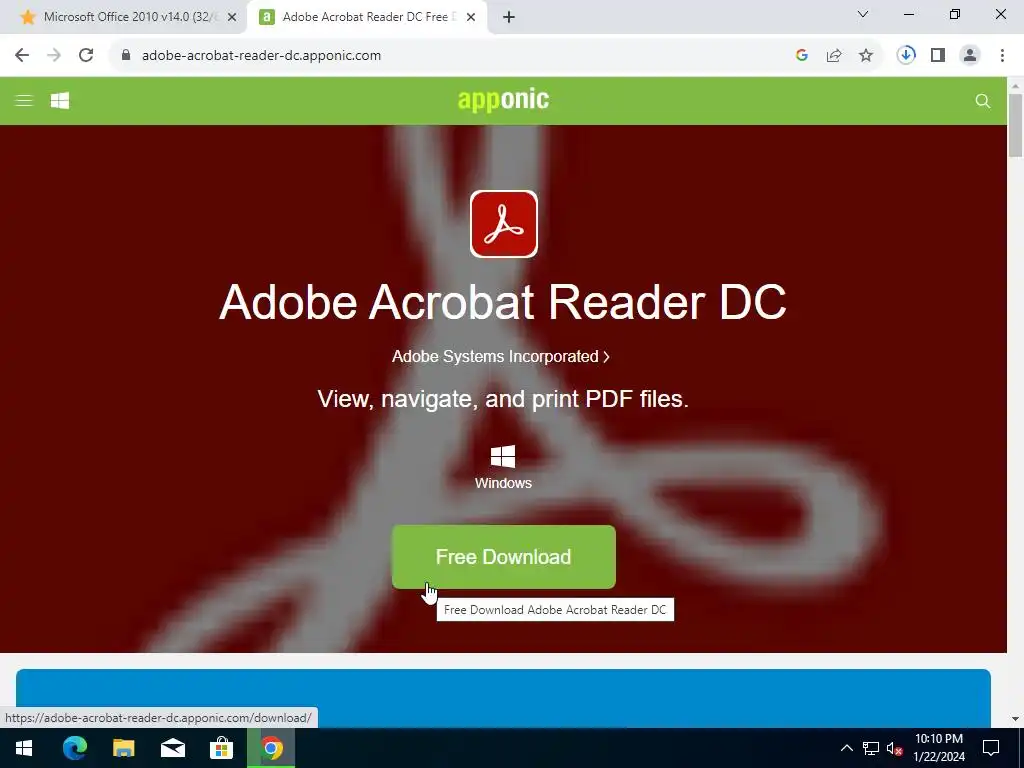Open the apponic hamburger menu
Image resolution: width=1024 pixels, height=768 pixels.
coord(24,101)
